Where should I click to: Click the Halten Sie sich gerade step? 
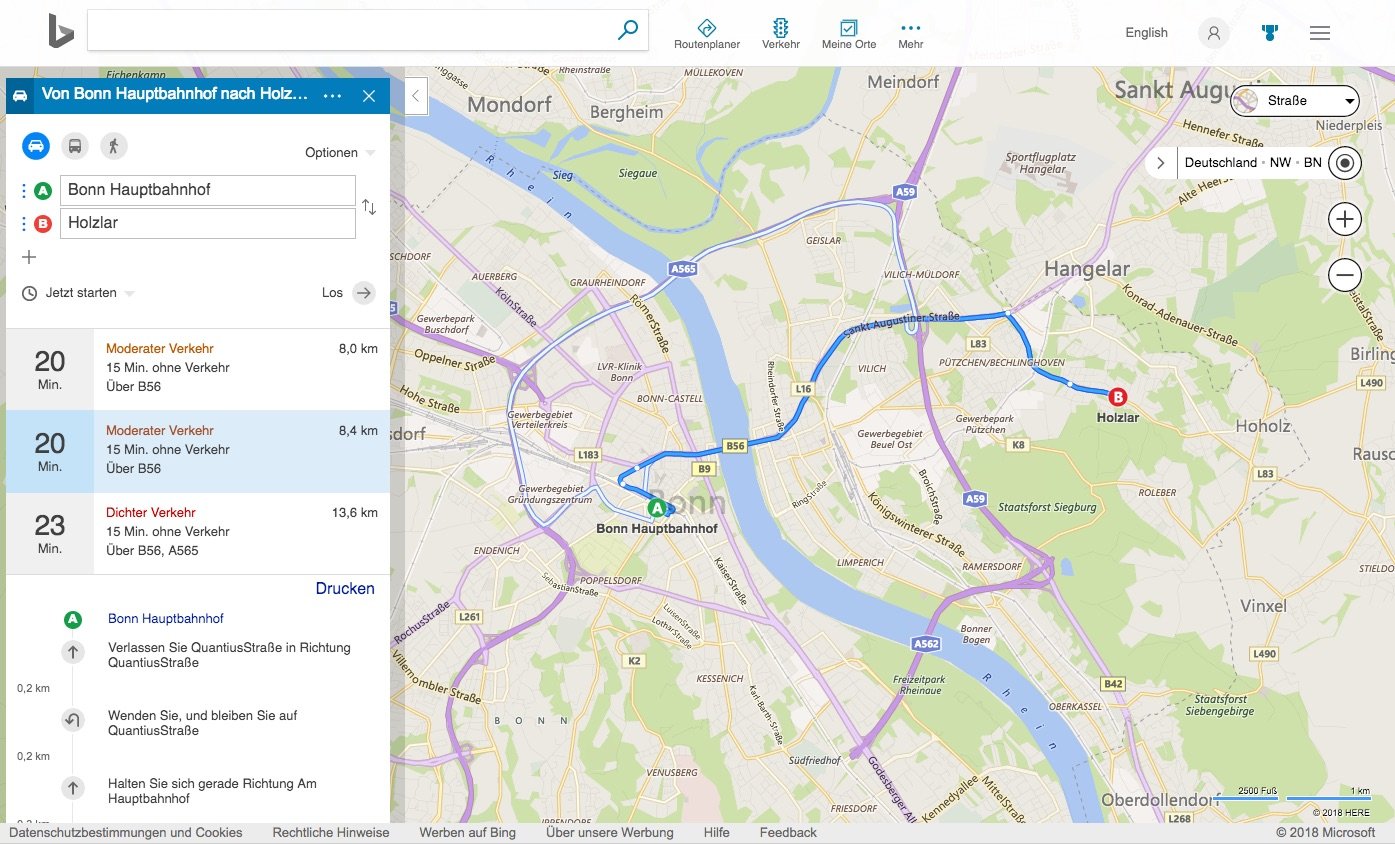(212, 791)
